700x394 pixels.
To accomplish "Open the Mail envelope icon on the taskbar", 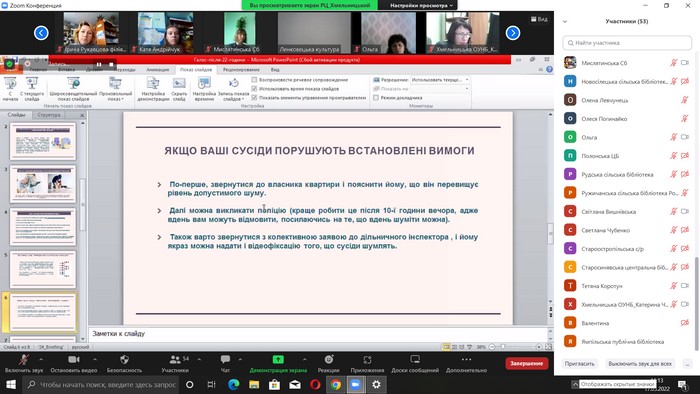I will pyautogui.click(x=295, y=384).
